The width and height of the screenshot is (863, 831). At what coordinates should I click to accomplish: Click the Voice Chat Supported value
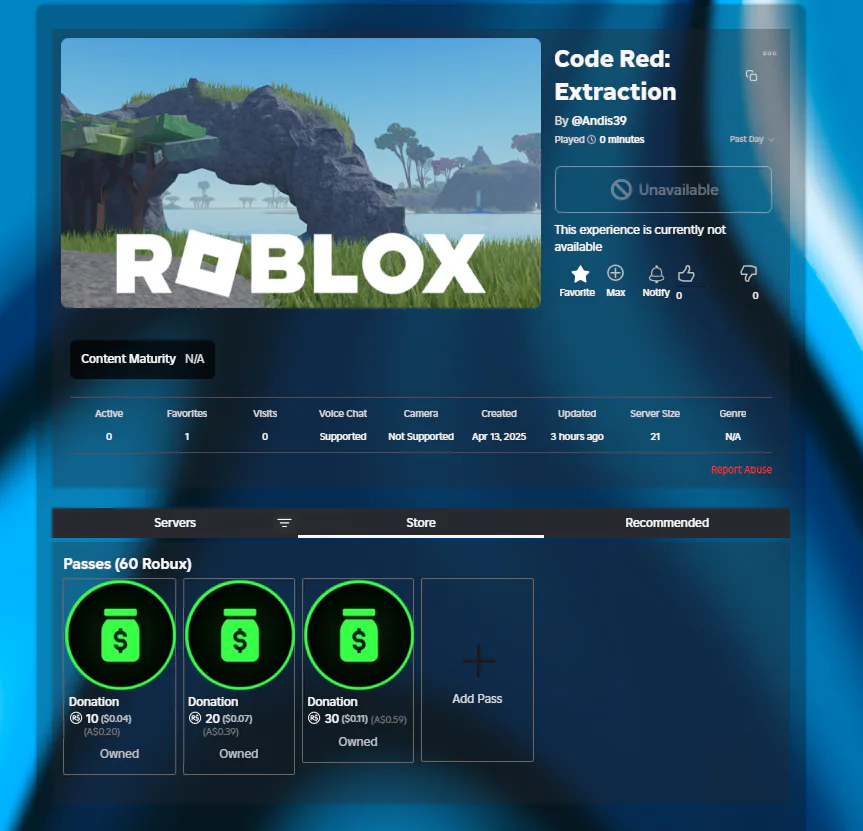343,436
